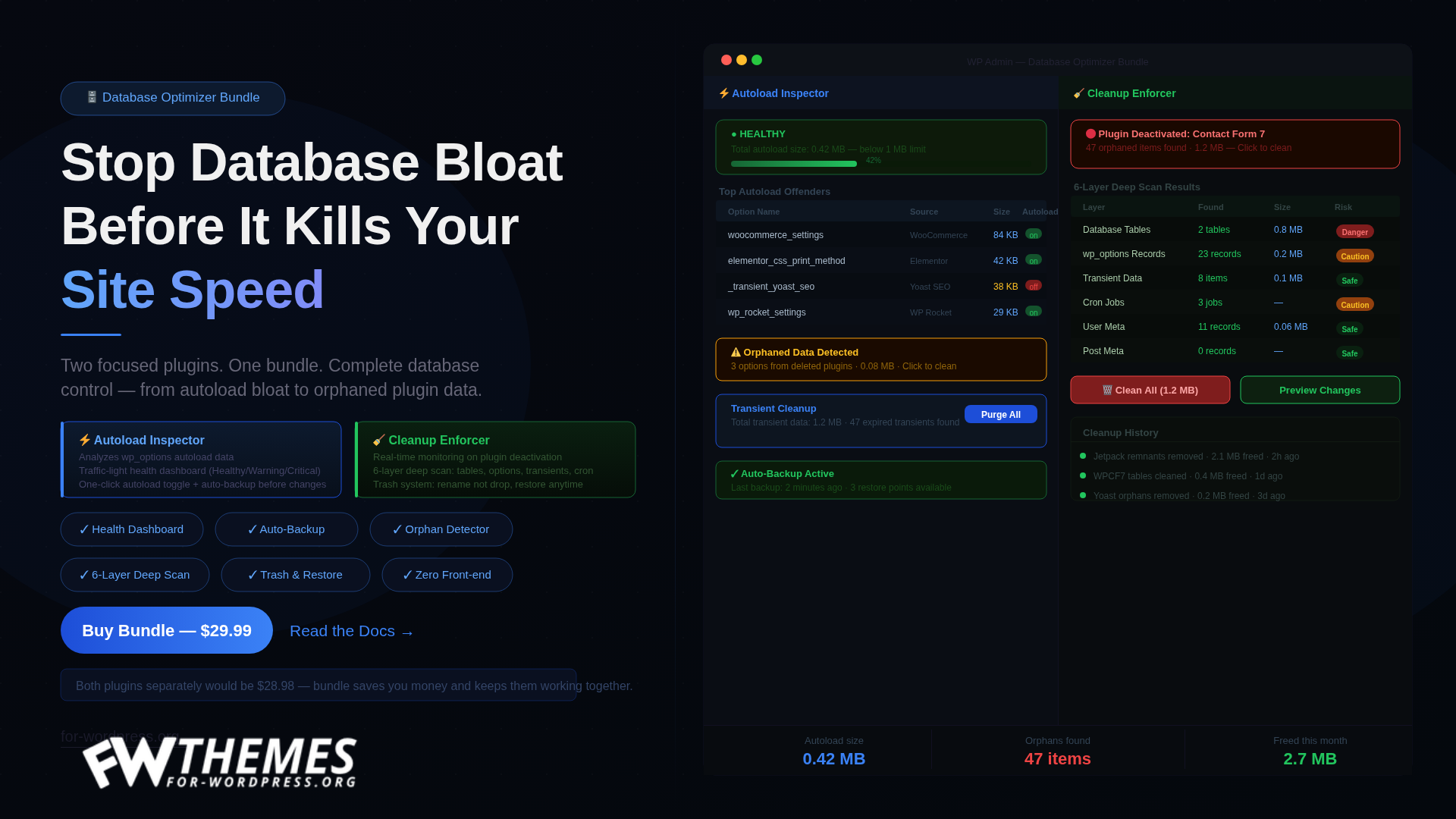Follow the Read the Docs link
The image size is (1456, 819).
[351, 631]
